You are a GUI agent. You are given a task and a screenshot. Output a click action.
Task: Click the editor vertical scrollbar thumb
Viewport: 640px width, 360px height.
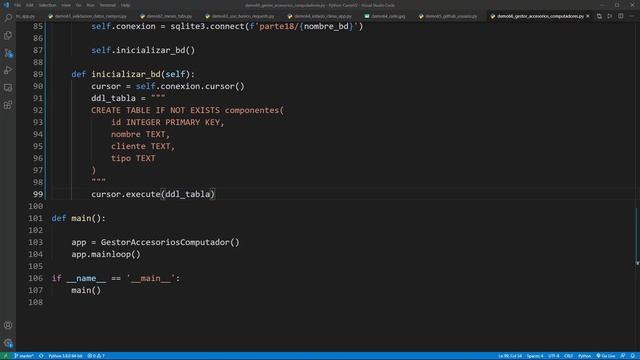[637, 236]
